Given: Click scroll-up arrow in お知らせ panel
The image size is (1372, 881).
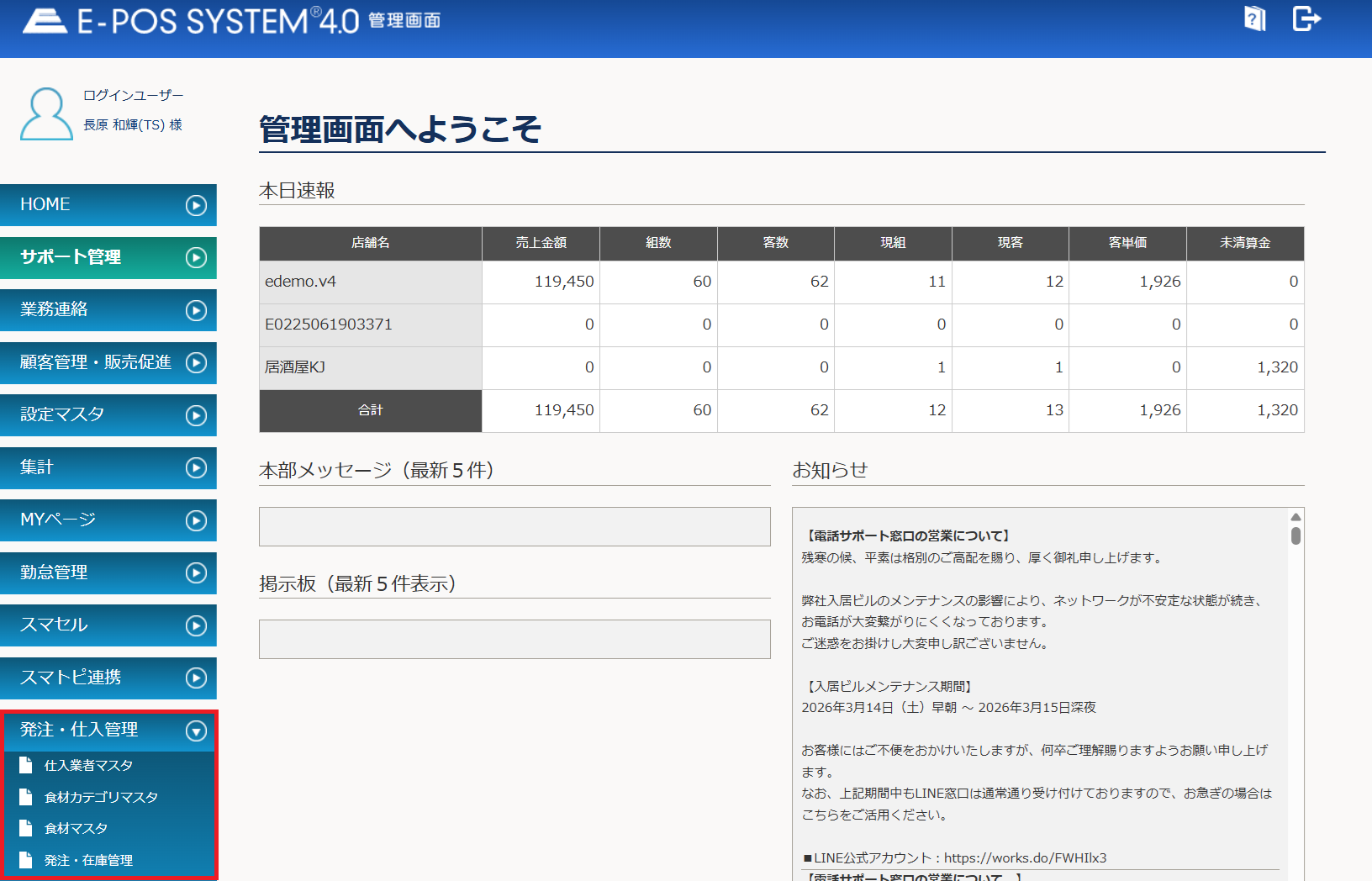Looking at the screenshot, I should (1295, 517).
